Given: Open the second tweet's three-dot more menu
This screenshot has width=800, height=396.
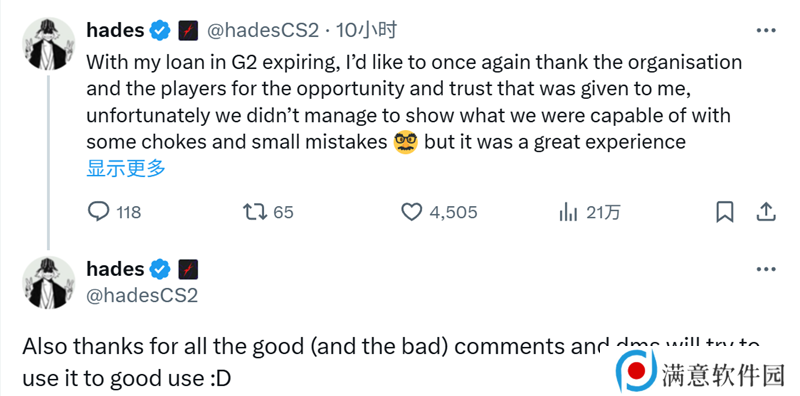Looking at the screenshot, I should 766,269.
